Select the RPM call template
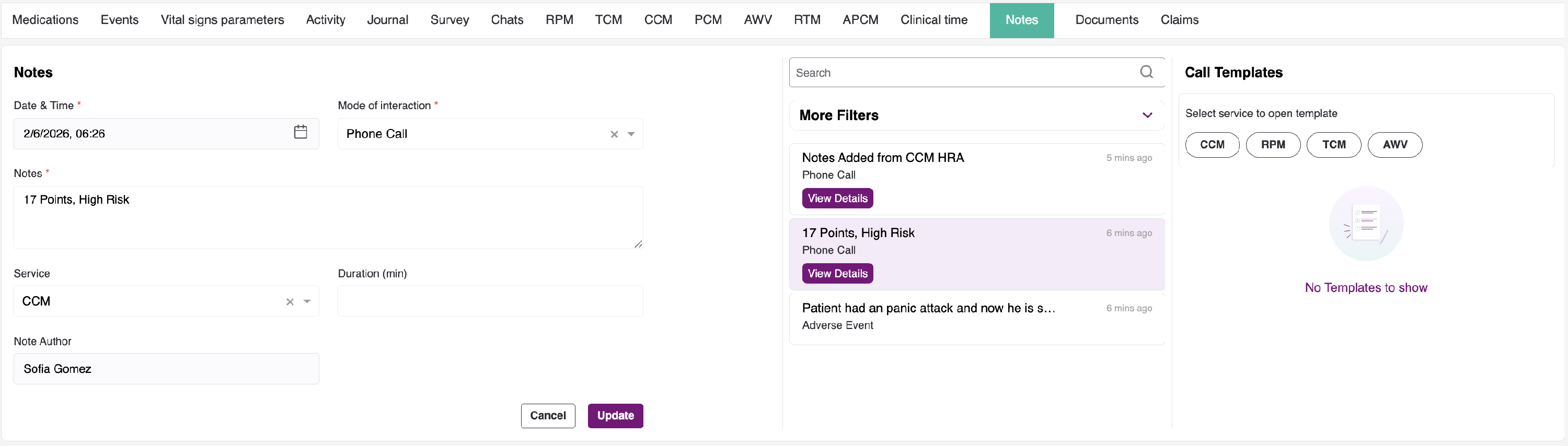The height and width of the screenshot is (446, 1568). click(x=1272, y=145)
